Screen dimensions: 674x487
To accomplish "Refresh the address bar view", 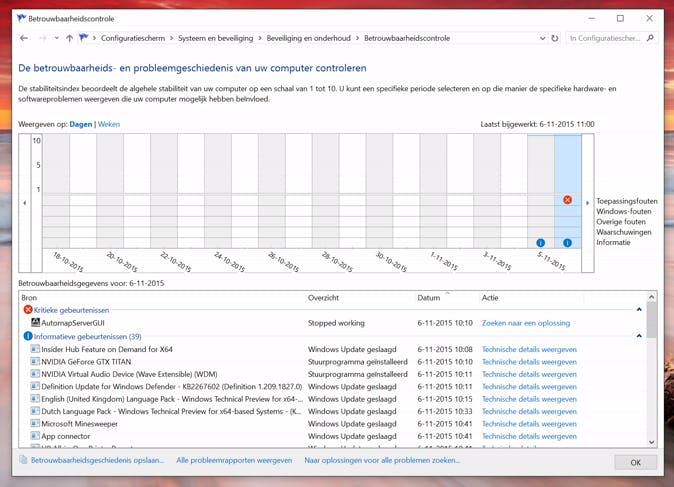I will (x=555, y=38).
